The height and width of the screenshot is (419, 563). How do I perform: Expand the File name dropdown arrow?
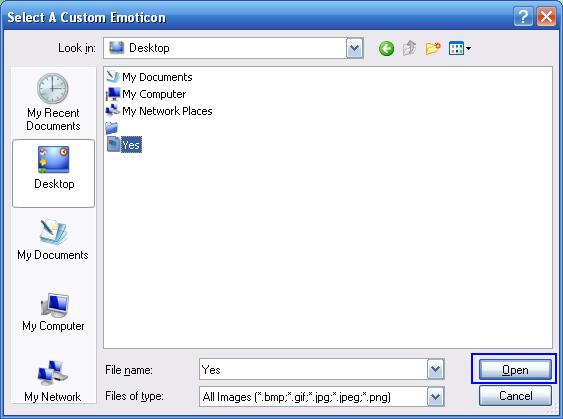[x=436, y=369]
